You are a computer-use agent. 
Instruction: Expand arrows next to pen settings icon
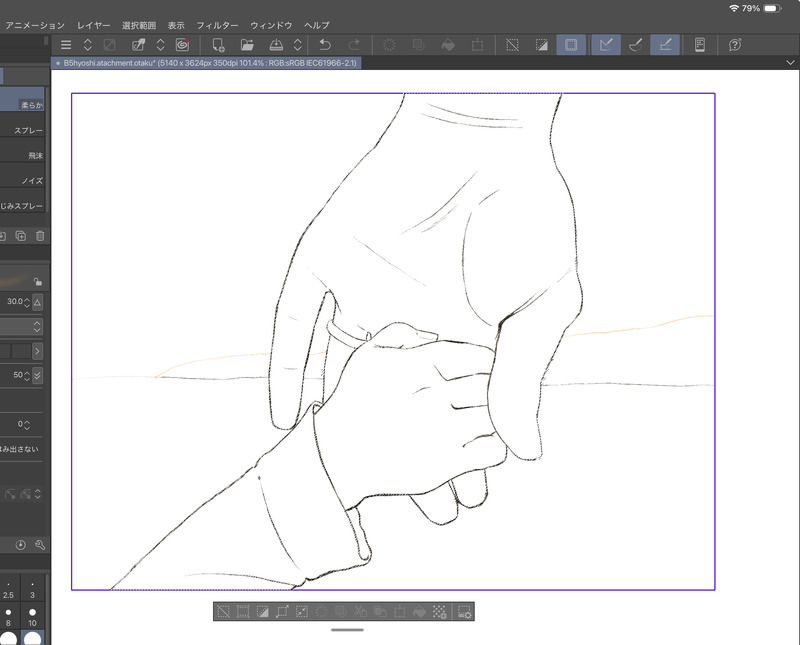click(160, 45)
